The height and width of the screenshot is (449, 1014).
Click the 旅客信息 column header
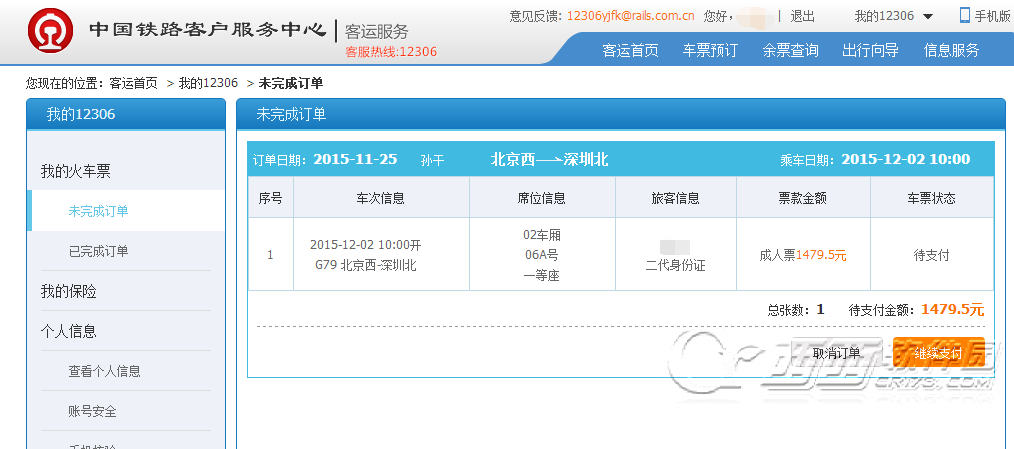point(675,198)
